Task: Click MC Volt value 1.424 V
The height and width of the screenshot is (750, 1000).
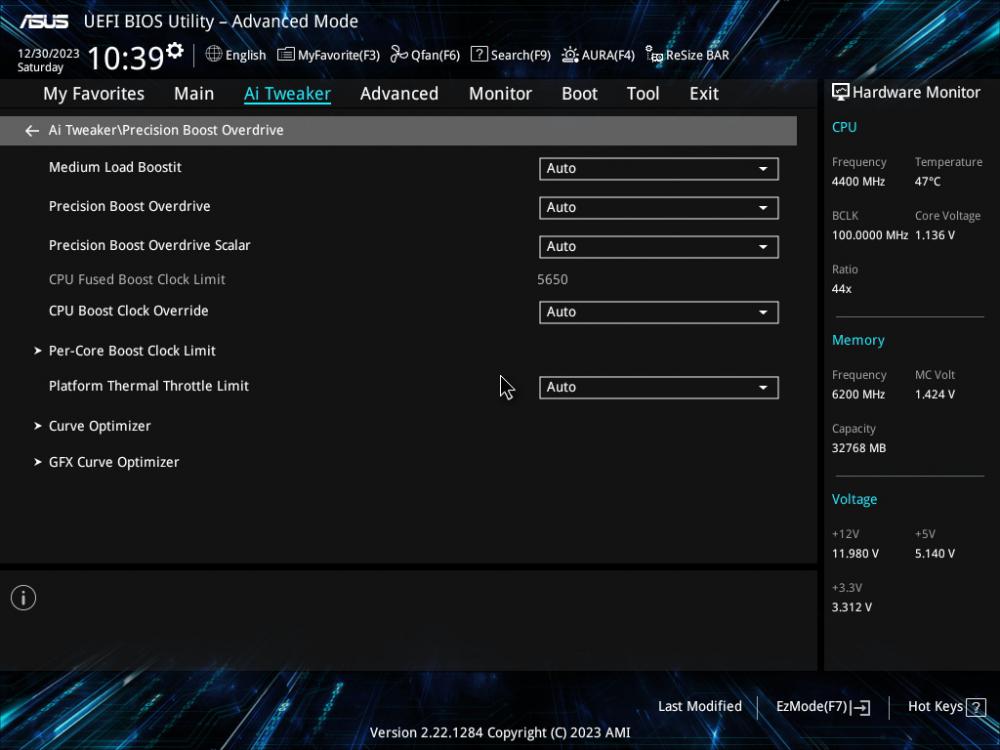Action: point(935,395)
